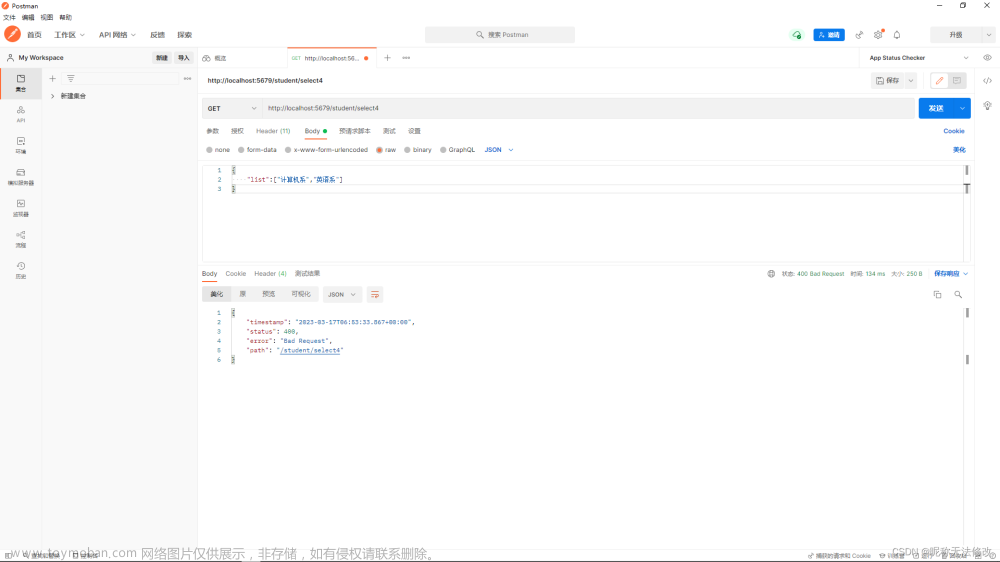Viewport: 1000px width, 562px height.
Task: Click the environment quick look eye icon
Action: pyautogui.click(x=987, y=58)
